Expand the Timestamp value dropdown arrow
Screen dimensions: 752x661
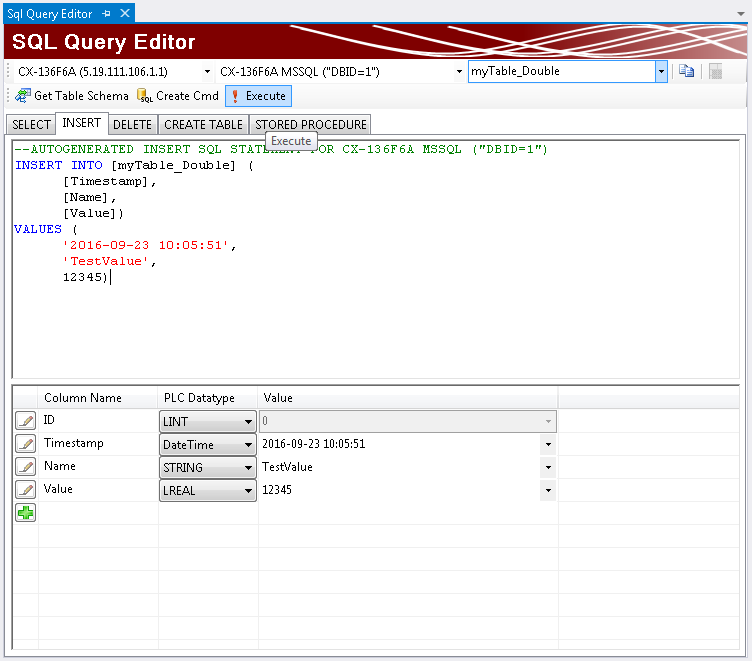548,444
